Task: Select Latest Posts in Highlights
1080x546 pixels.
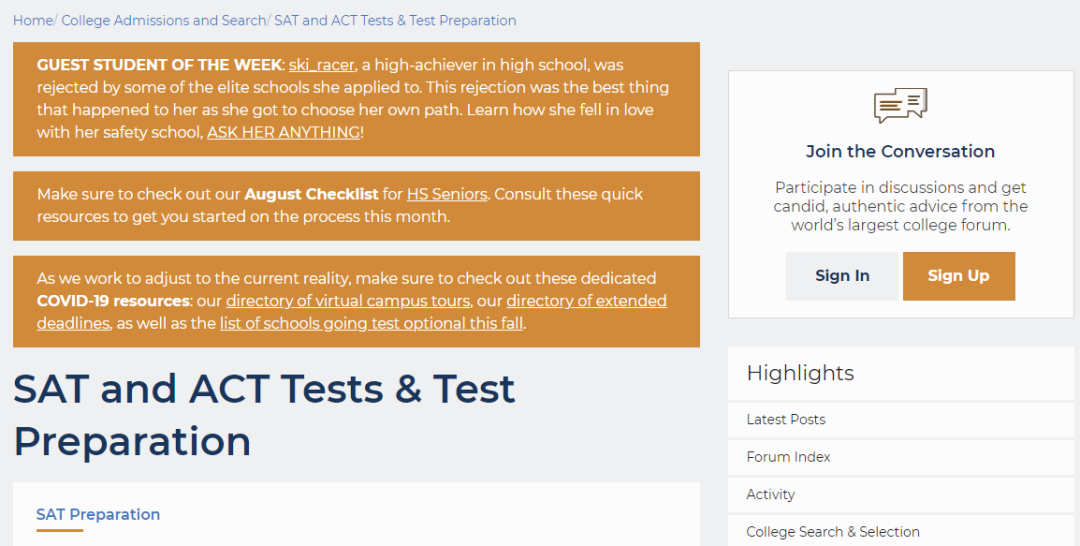Action: click(x=786, y=419)
